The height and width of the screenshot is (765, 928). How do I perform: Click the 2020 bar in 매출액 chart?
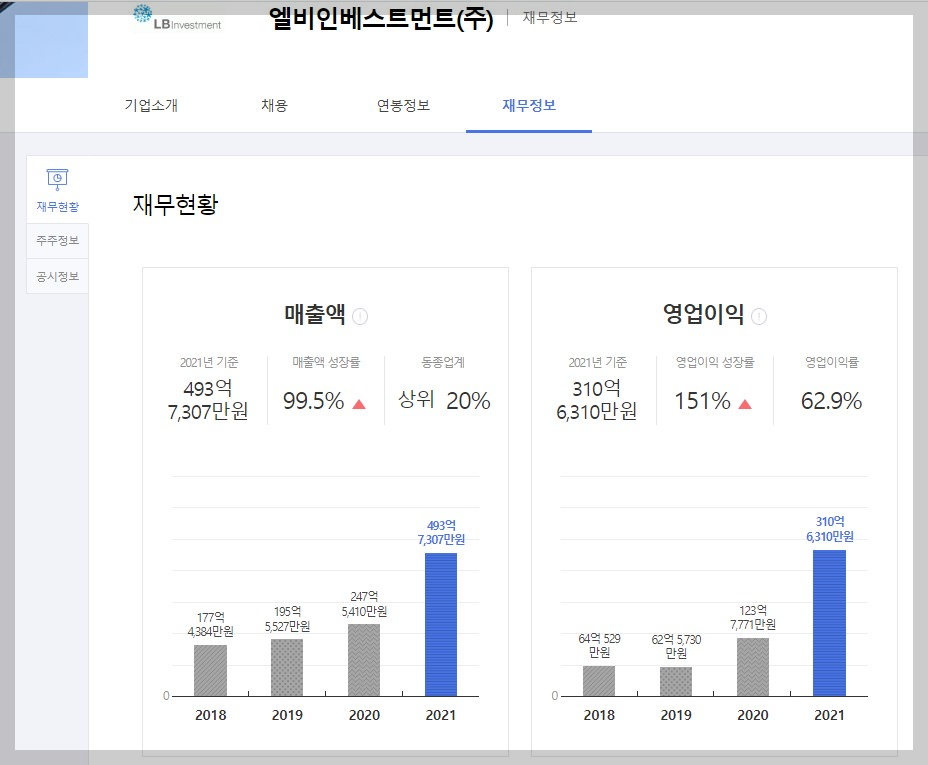(x=364, y=660)
